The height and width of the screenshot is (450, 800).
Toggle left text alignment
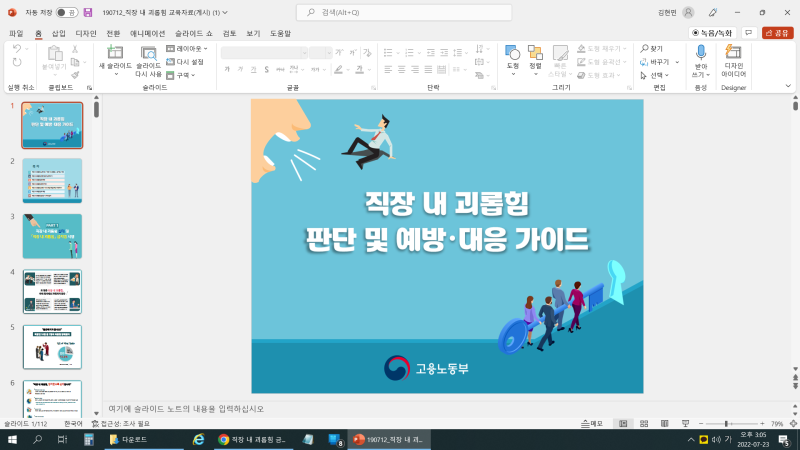click(388, 69)
